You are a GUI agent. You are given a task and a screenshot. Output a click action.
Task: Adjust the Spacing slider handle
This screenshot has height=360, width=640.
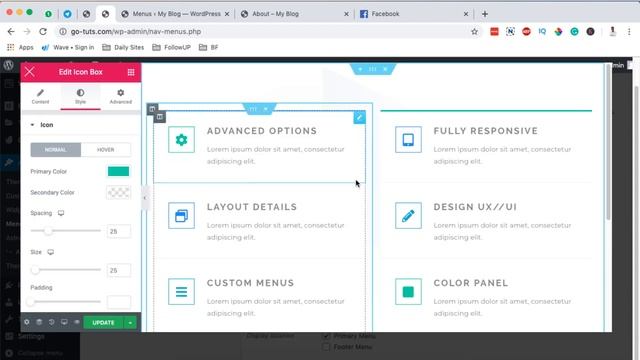48,231
